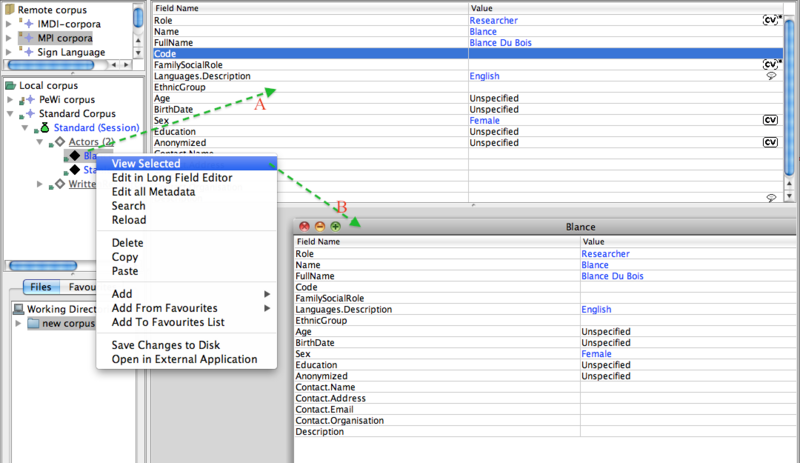The image size is (800, 463).
Task: Click the Researcher value in Blance window
Action: point(605,254)
